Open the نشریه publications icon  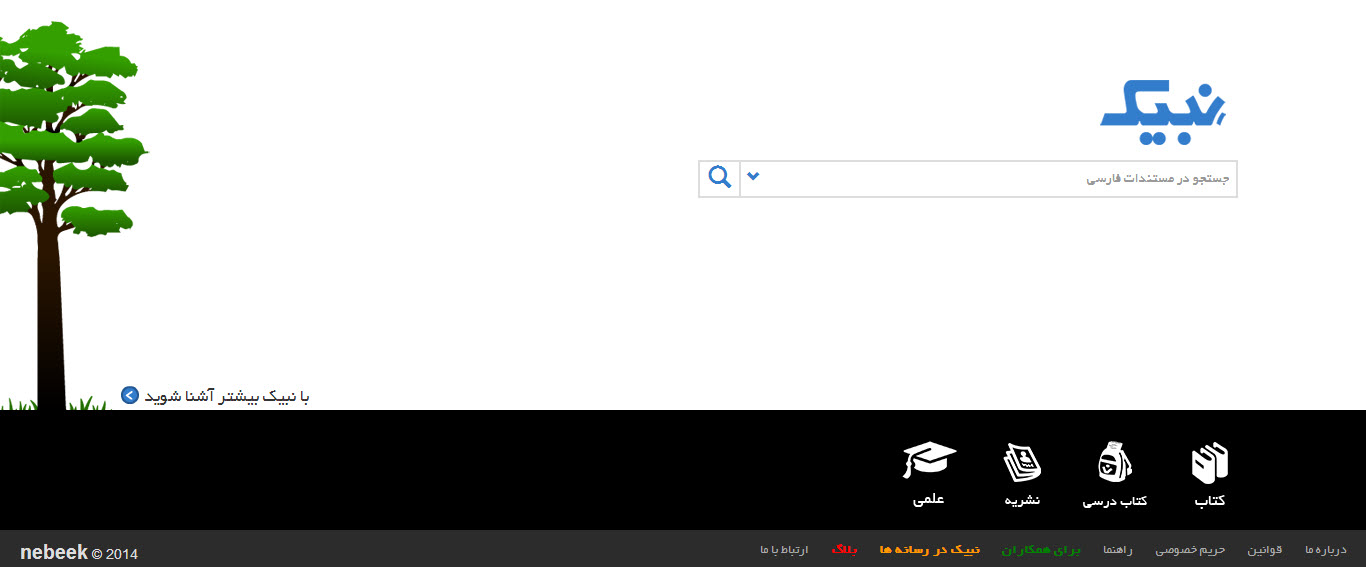tap(1022, 462)
